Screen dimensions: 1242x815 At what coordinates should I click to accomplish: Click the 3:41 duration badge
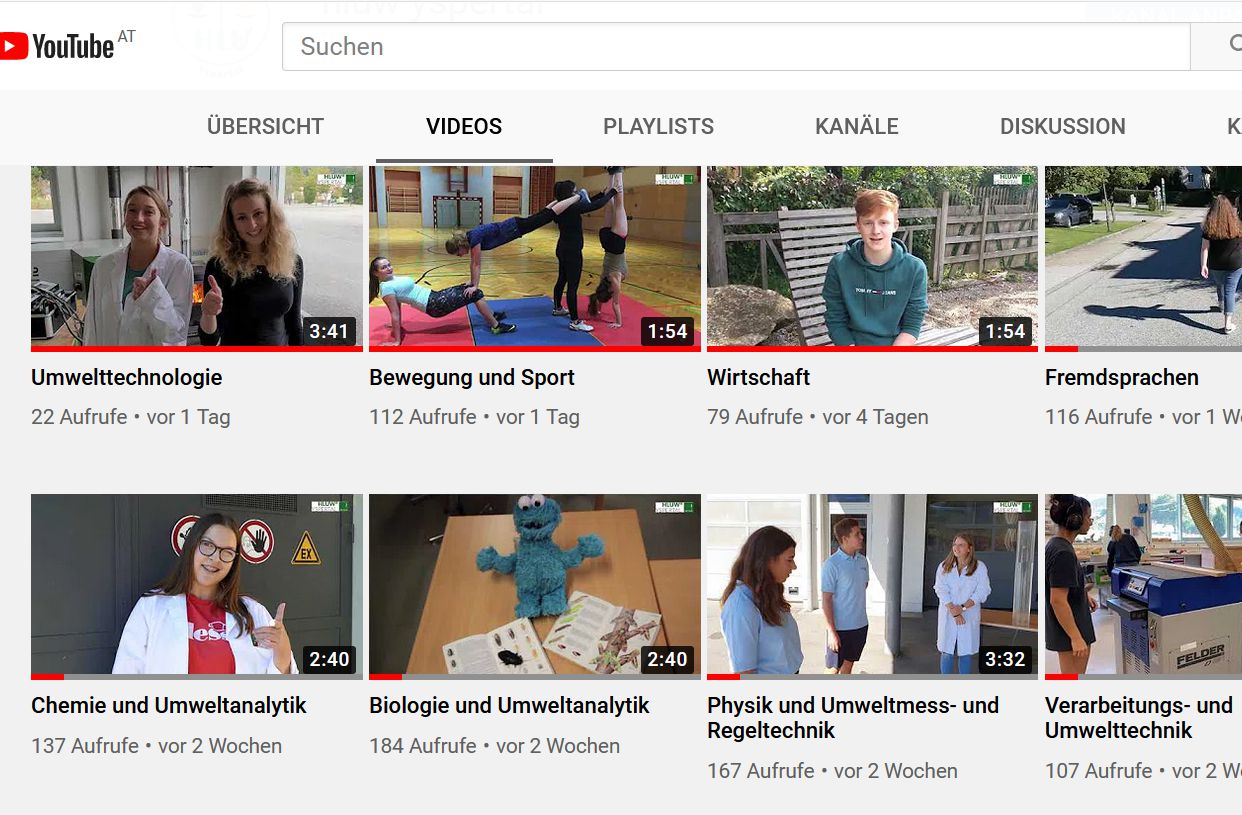coord(328,331)
